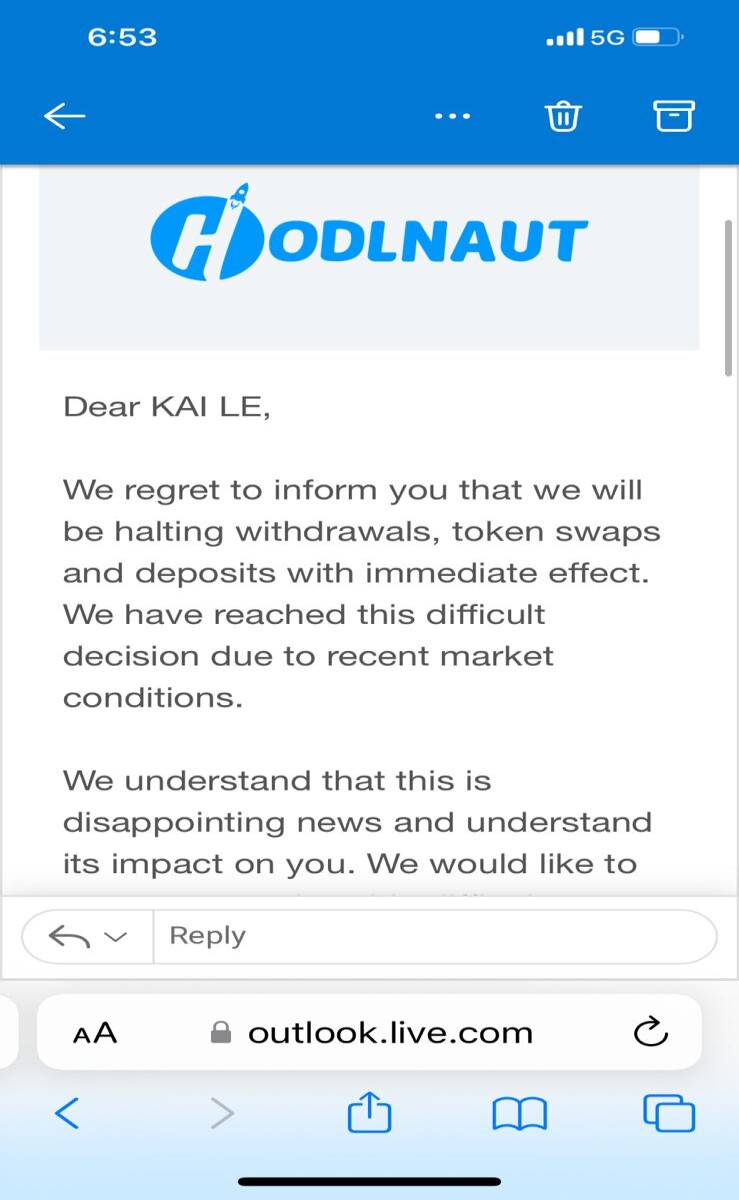Open the three-dot more options menu
The width and height of the screenshot is (739, 1200).
pyautogui.click(x=452, y=117)
